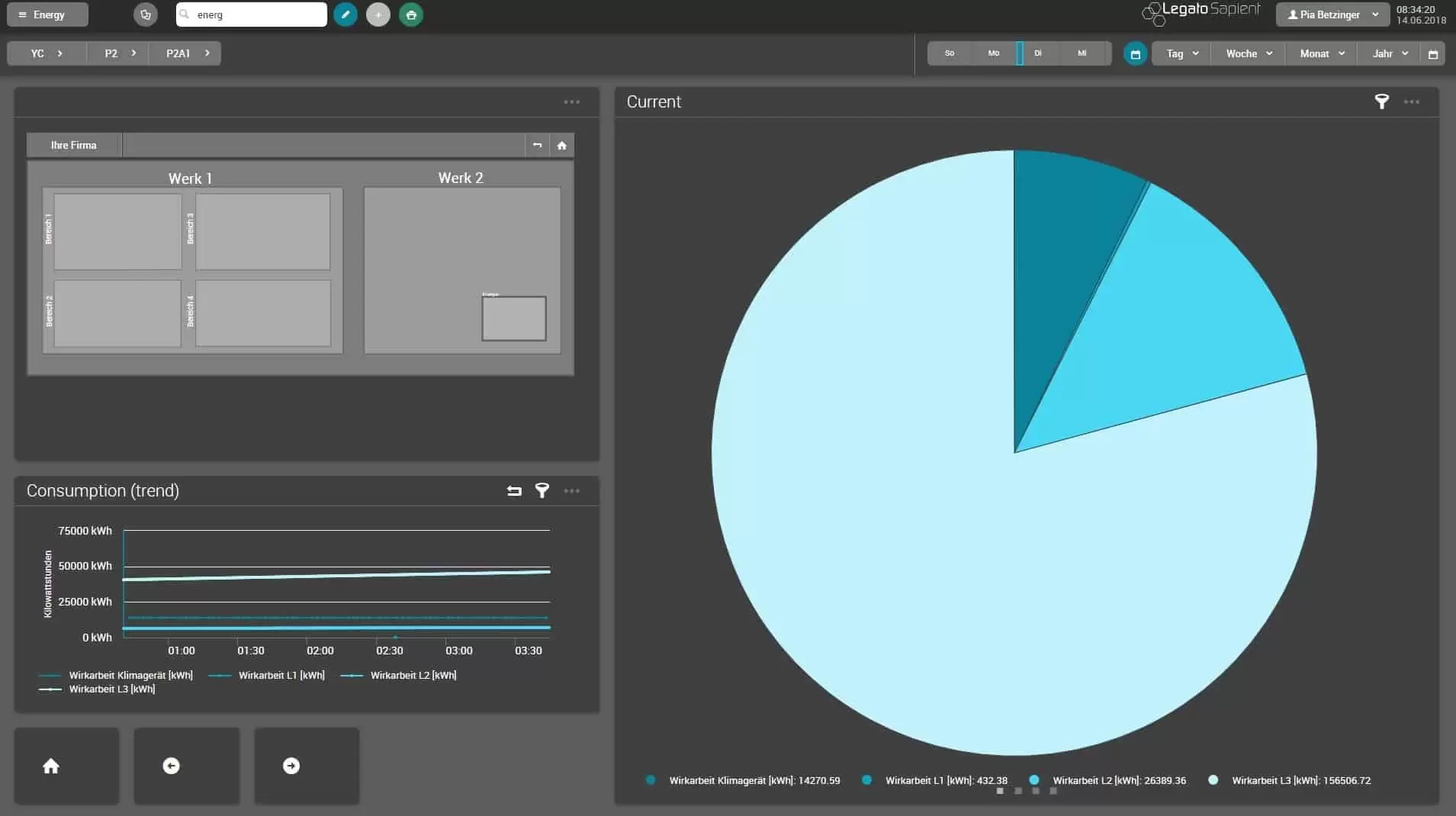The height and width of the screenshot is (816, 1456).
Task: Click the teal pencil edit icon
Action: [346, 14]
